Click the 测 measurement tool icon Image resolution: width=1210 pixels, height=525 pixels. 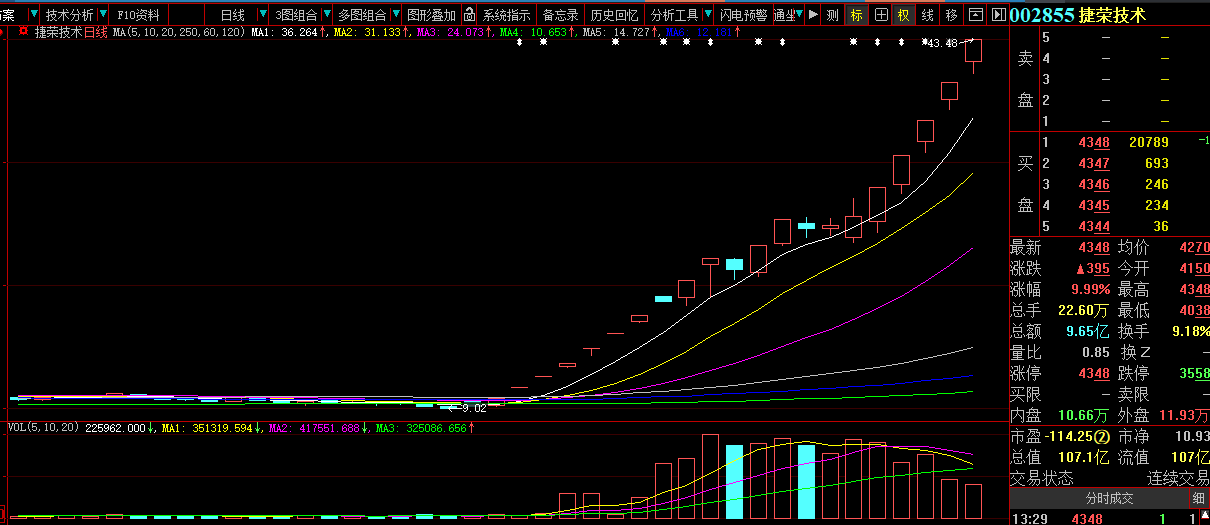click(832, 15)
